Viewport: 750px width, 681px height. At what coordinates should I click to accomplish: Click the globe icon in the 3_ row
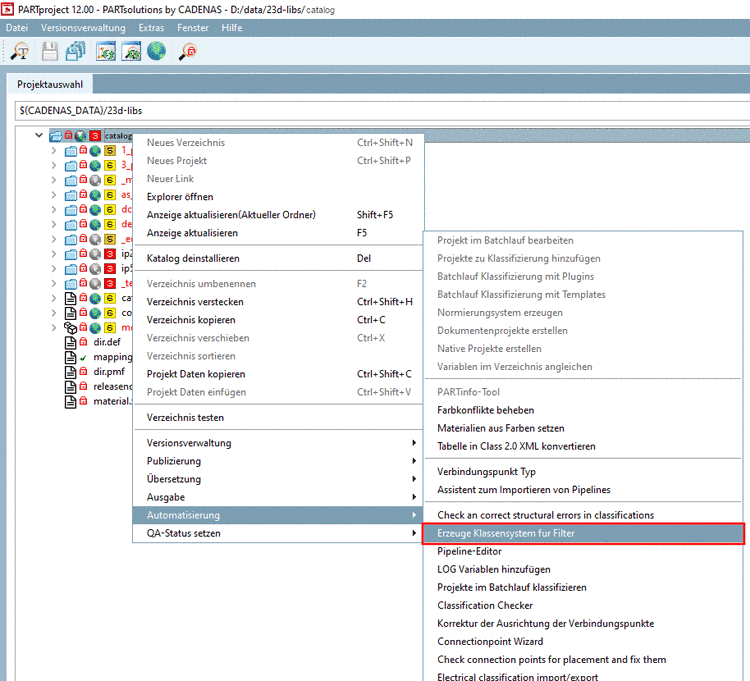tap(95, 165)
